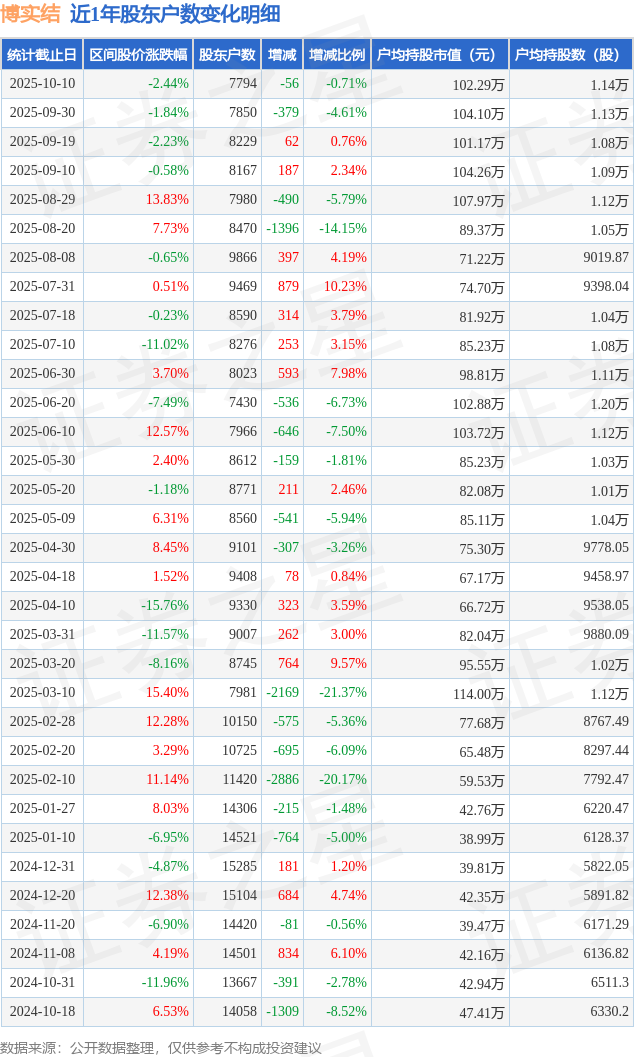Click the 户均持股数（股） header
Screen dimensions: 634x1057
(x=571, y=55)
